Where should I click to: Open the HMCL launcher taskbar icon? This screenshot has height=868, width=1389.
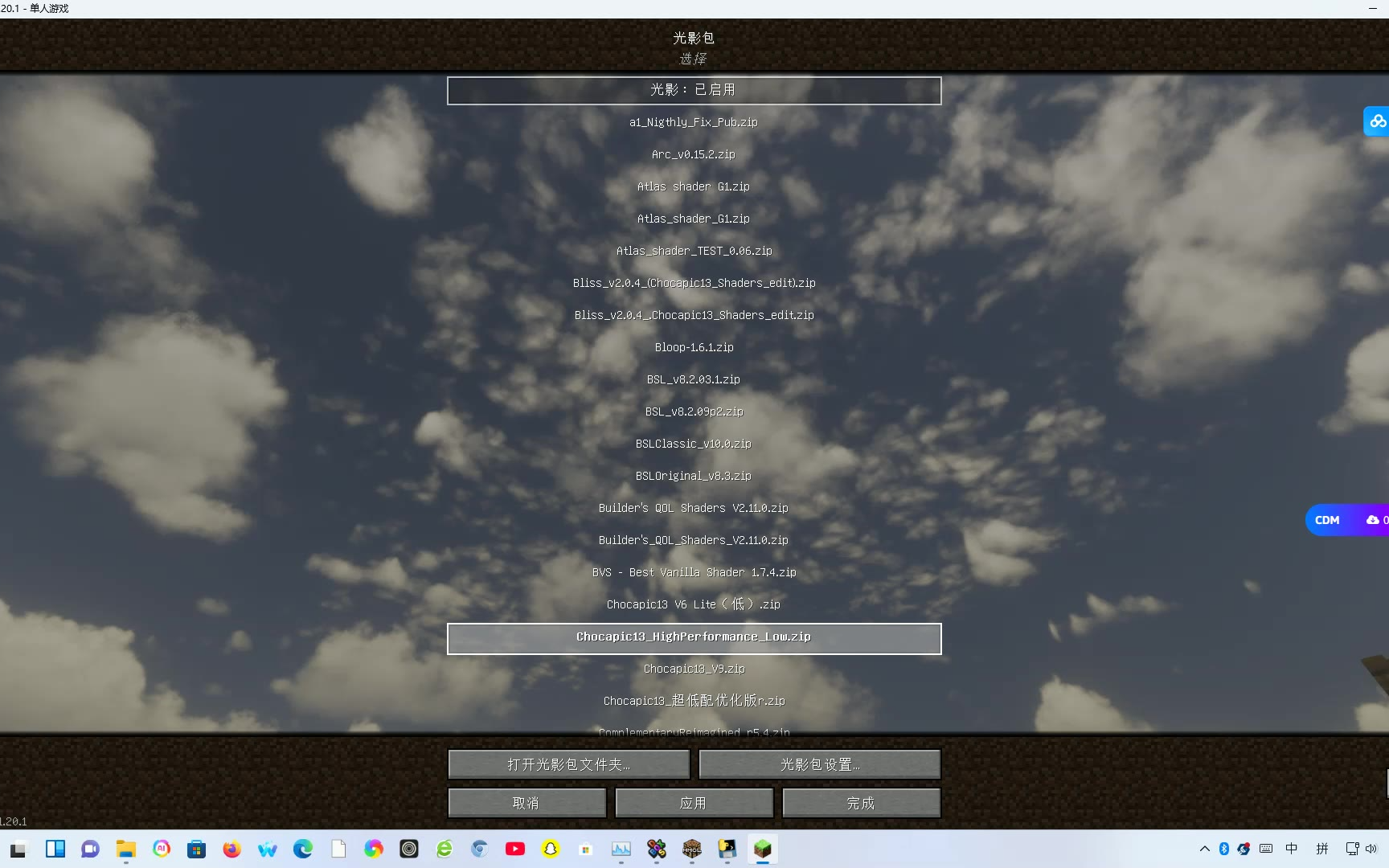coord(692,849)
